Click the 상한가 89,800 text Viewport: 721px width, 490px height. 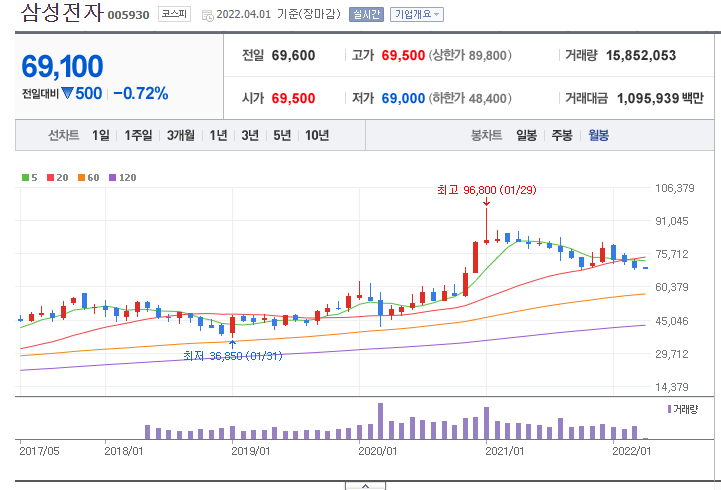[470, 56]
